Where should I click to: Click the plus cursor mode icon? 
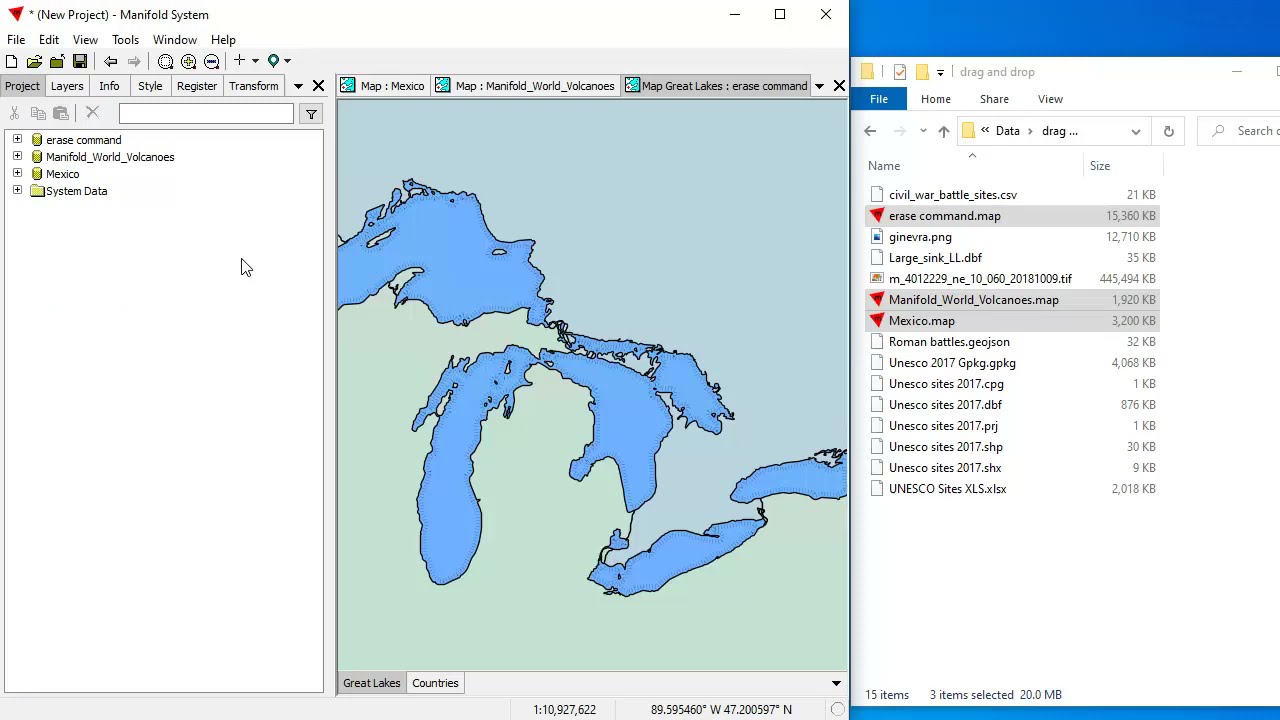click(x=240, y=61)
